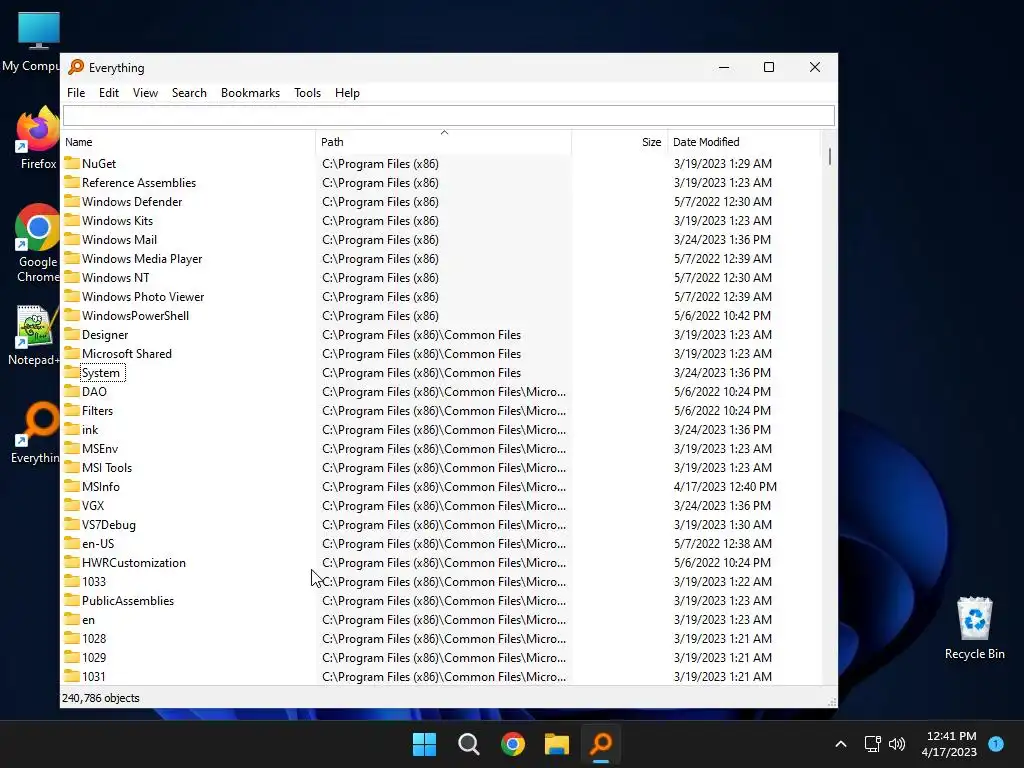Click the 1033 folder name

pyautogui.click(x=93, y=581)
